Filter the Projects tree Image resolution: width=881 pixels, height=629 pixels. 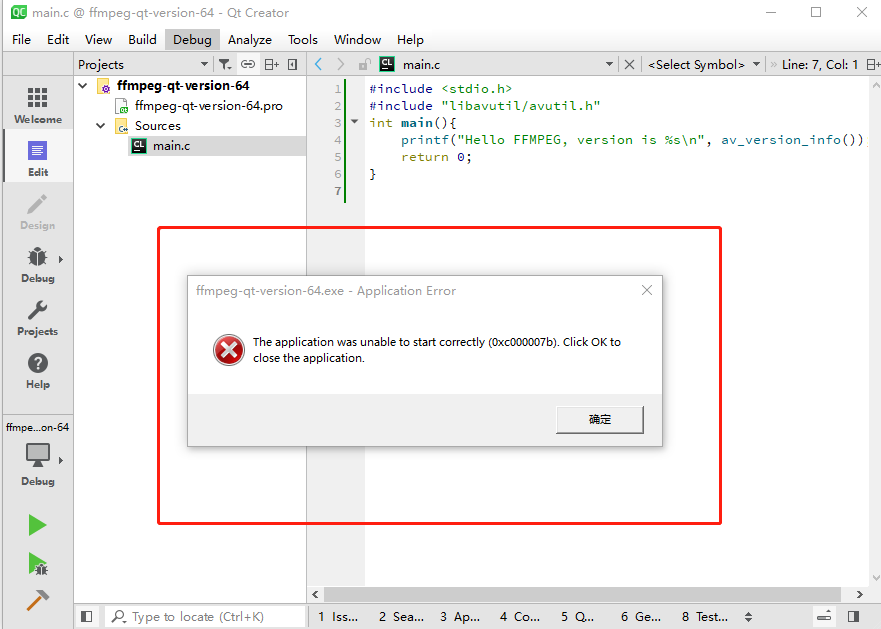tap(225, 65)
